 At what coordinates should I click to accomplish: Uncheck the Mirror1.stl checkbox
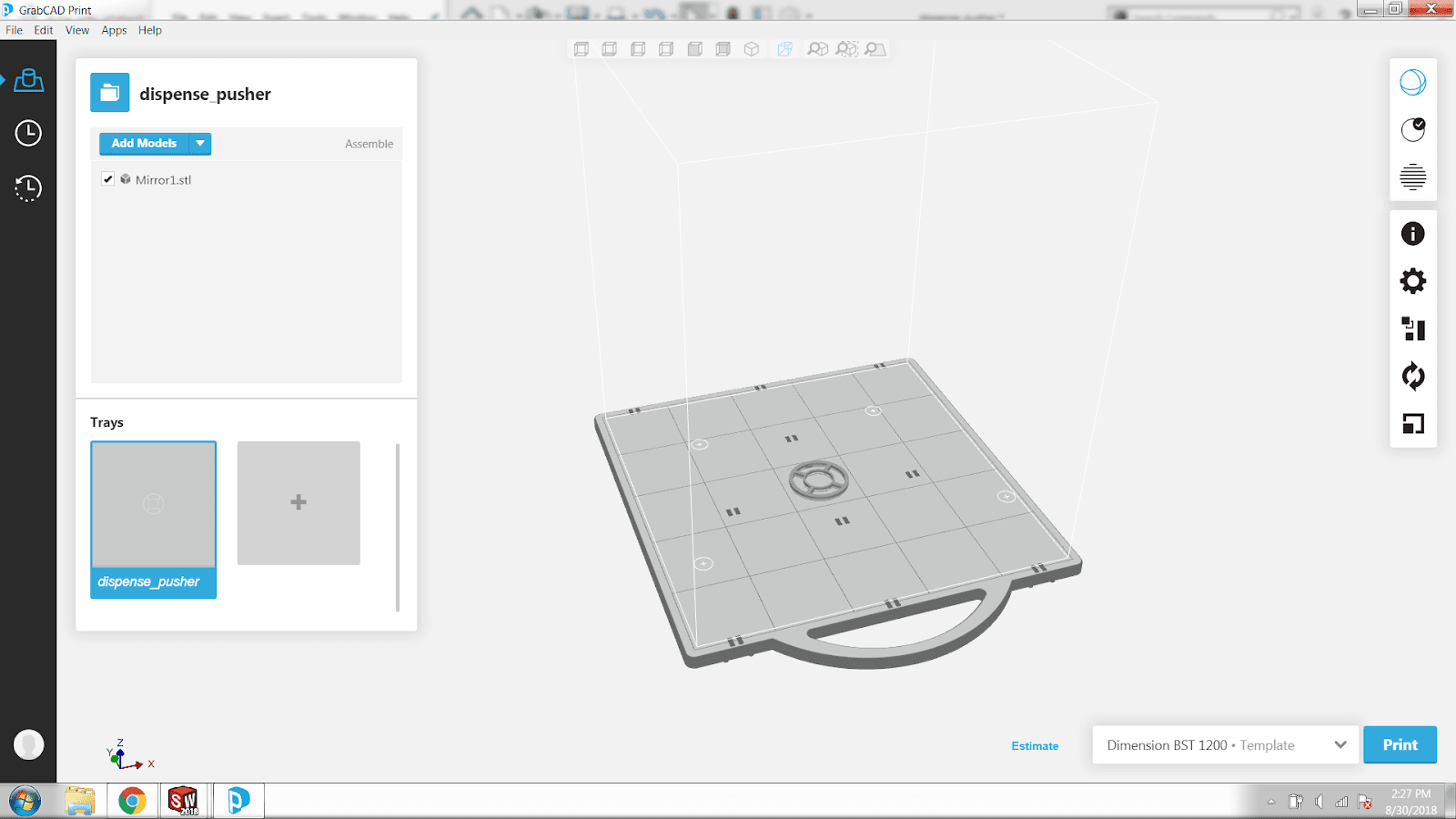pyautogui.click(x=108, y=179)
